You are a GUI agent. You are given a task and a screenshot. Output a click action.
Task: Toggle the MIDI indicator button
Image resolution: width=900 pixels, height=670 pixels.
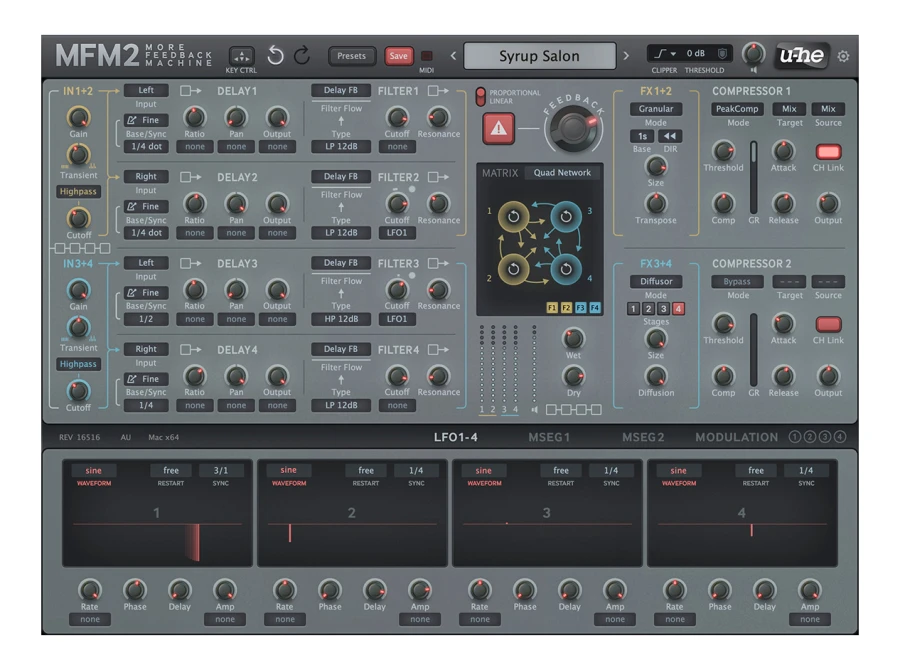point(426,56)
